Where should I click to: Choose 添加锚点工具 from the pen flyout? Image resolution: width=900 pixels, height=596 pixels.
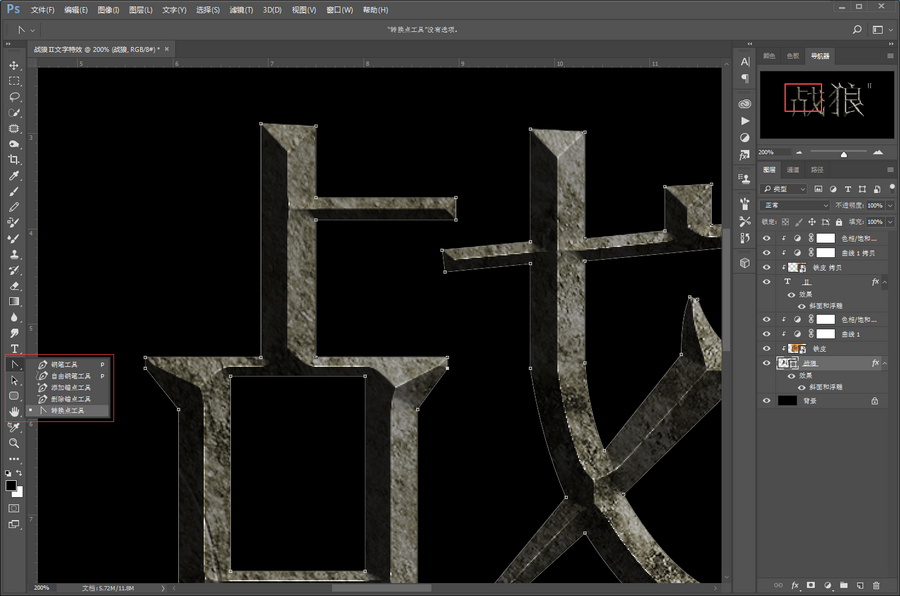(70, 387)
